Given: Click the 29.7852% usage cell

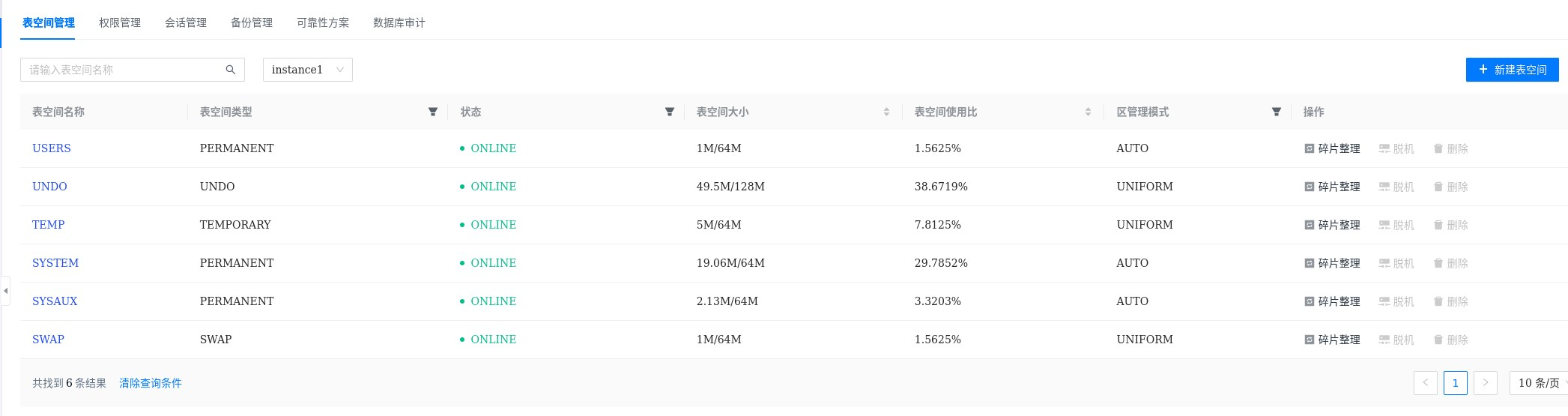Looking at the screenshot, I should [x=941, y=263].
